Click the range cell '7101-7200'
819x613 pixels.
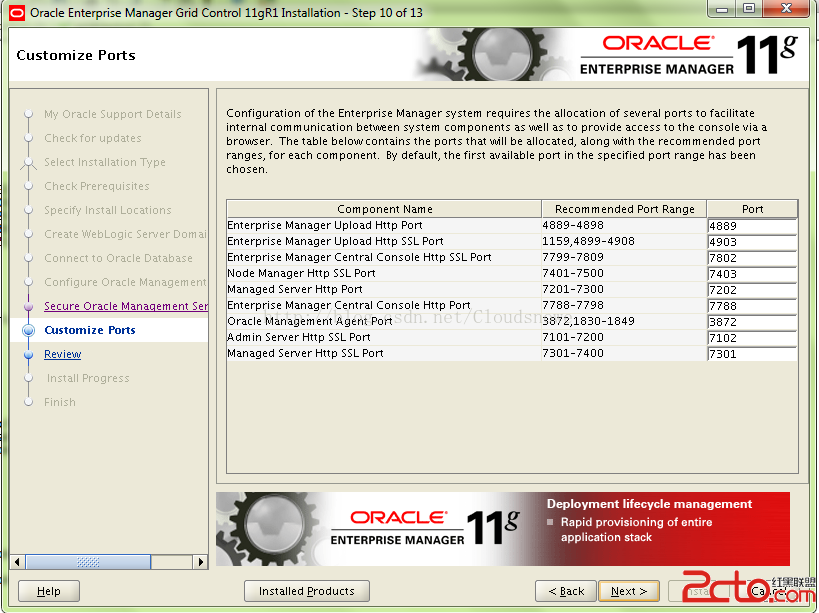pyautogui.click(x=573, y=337)
